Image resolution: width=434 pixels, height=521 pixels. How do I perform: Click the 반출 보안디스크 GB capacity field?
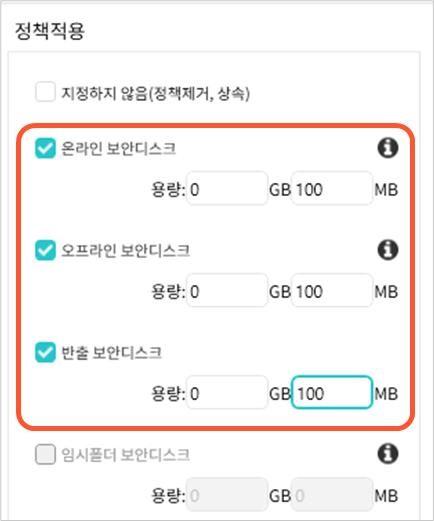click(x=227, y=392)
